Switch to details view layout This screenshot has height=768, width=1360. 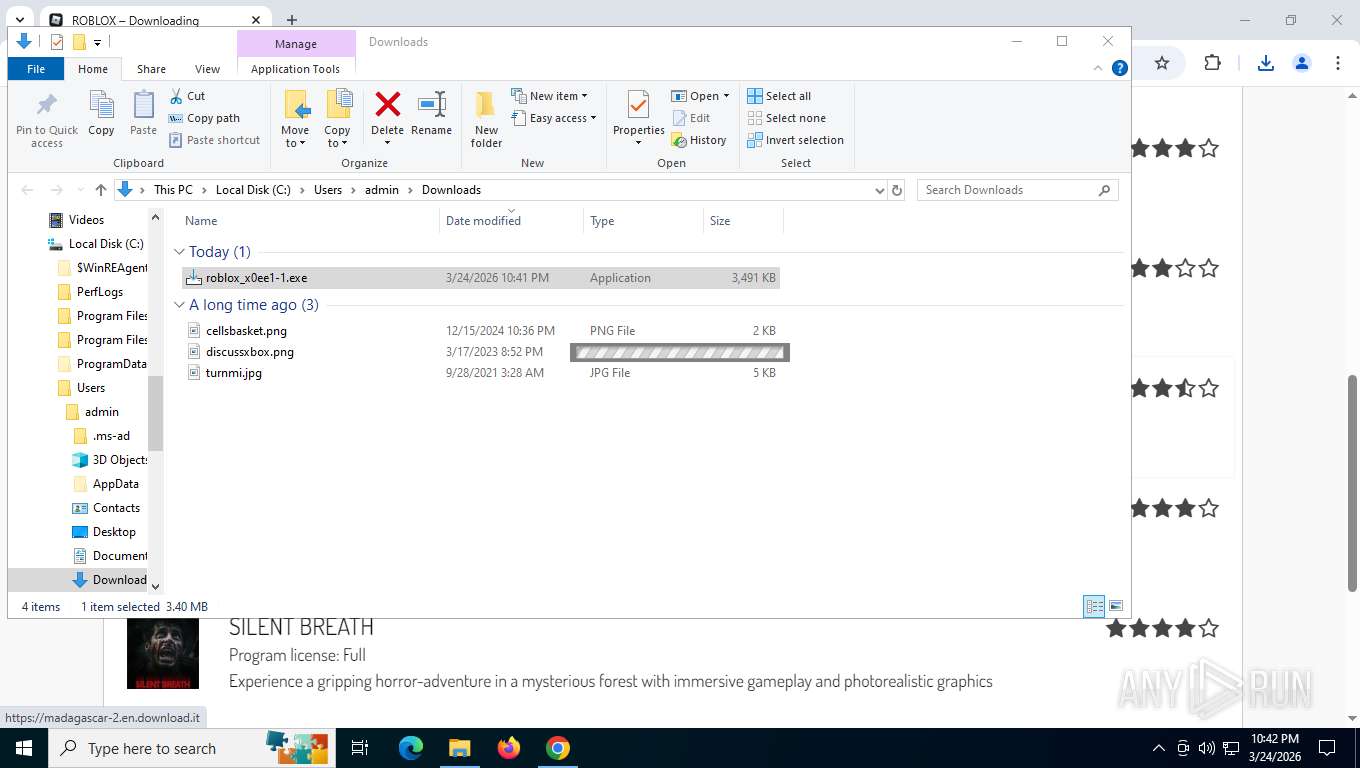tap(1095, 606)
